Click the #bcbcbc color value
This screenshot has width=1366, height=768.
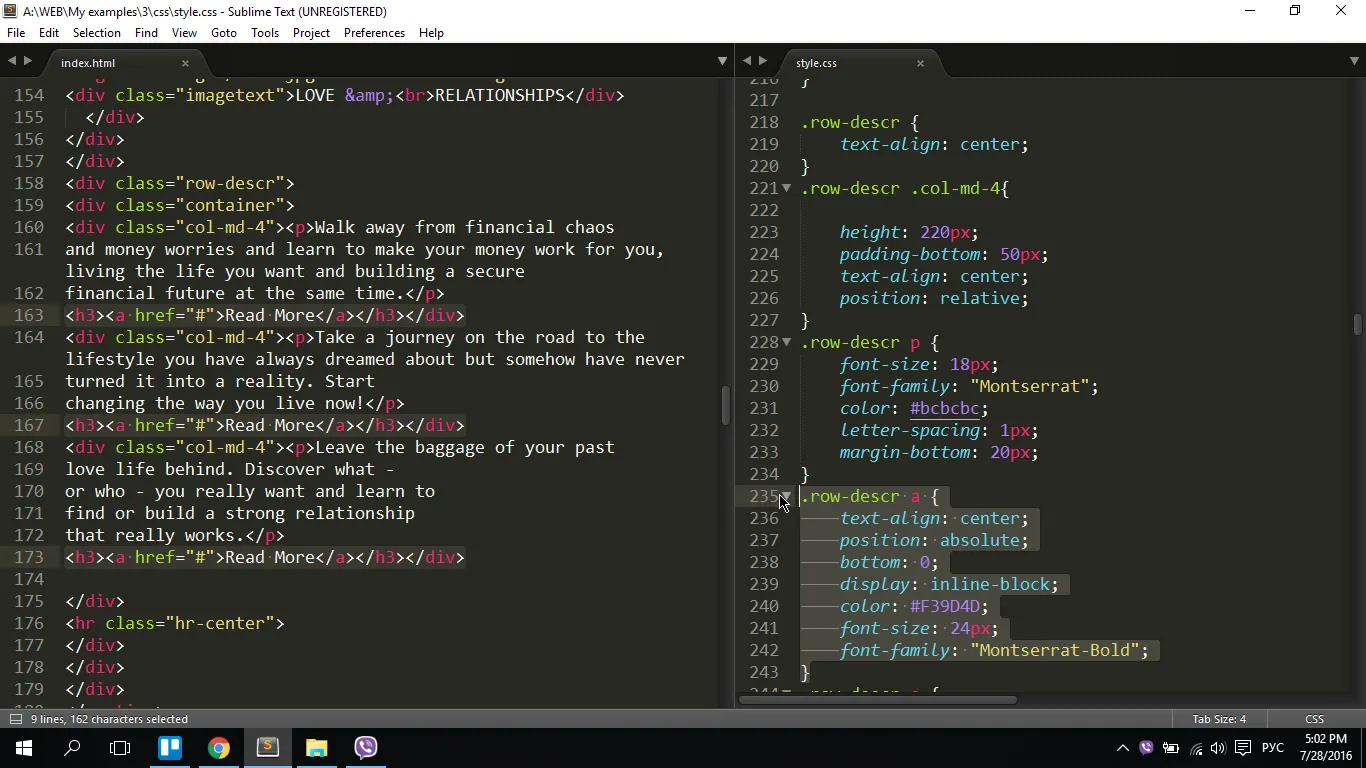[x=944, y=408]
